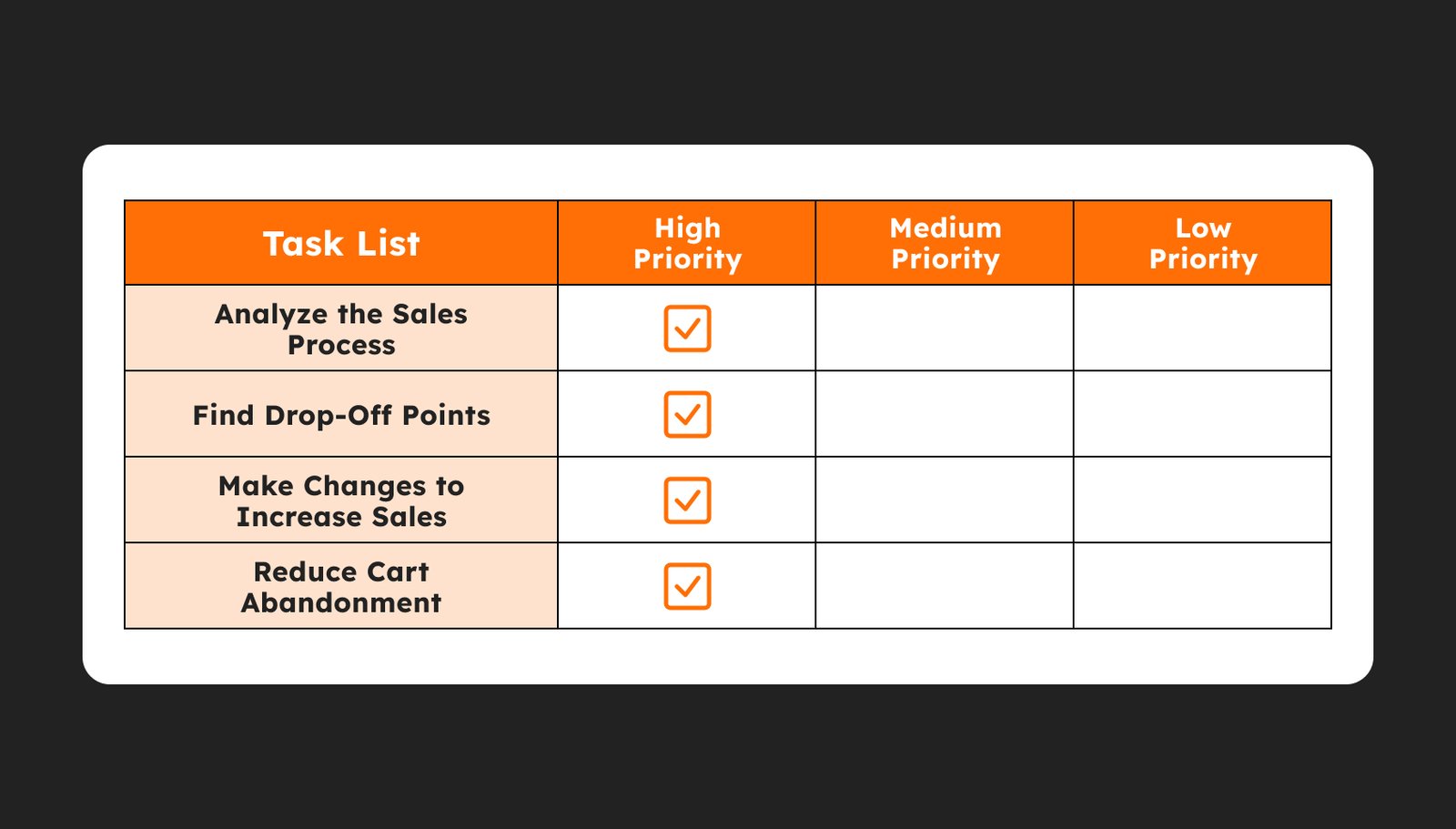Screen dimensions: 1456x829
Task: Click Low Priority cell for Find Drop-Off Points
Action: pyautogui.click(x=1203, y=414)
